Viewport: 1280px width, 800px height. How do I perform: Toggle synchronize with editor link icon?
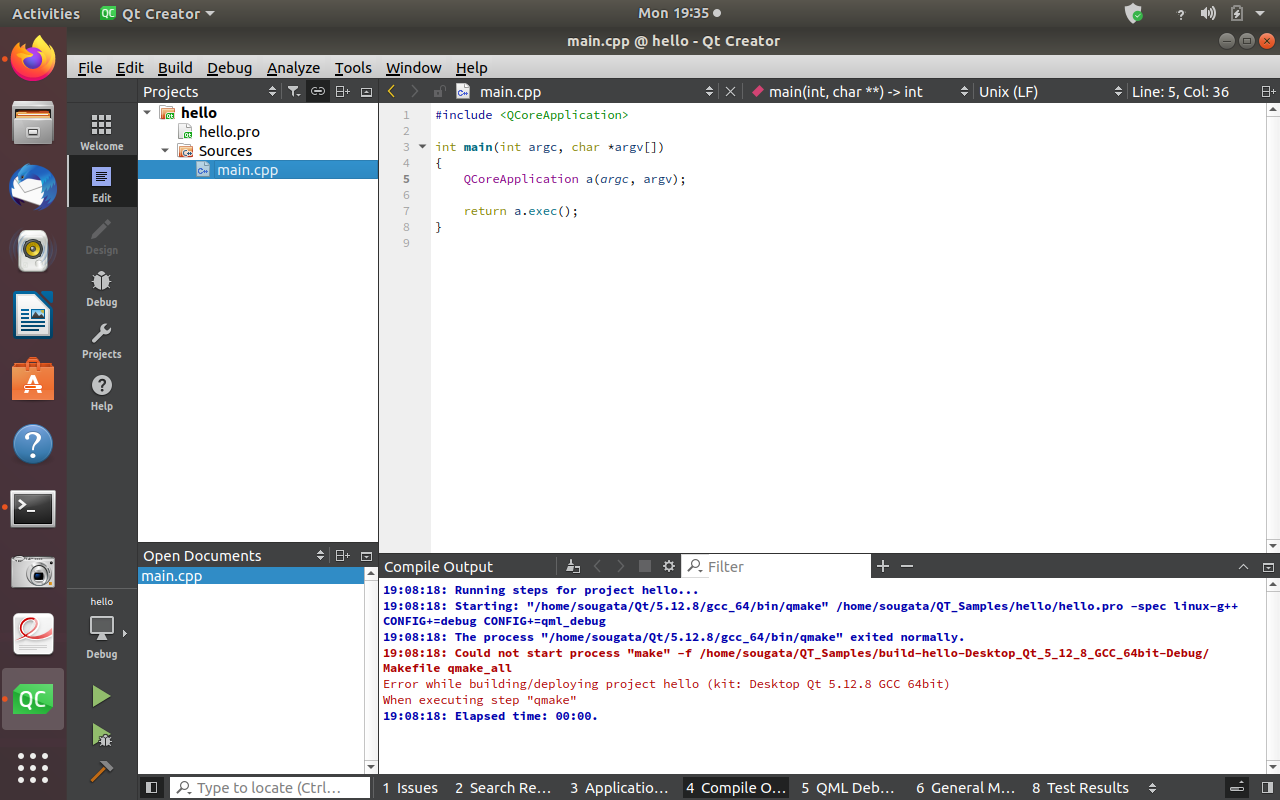(317, 91)
